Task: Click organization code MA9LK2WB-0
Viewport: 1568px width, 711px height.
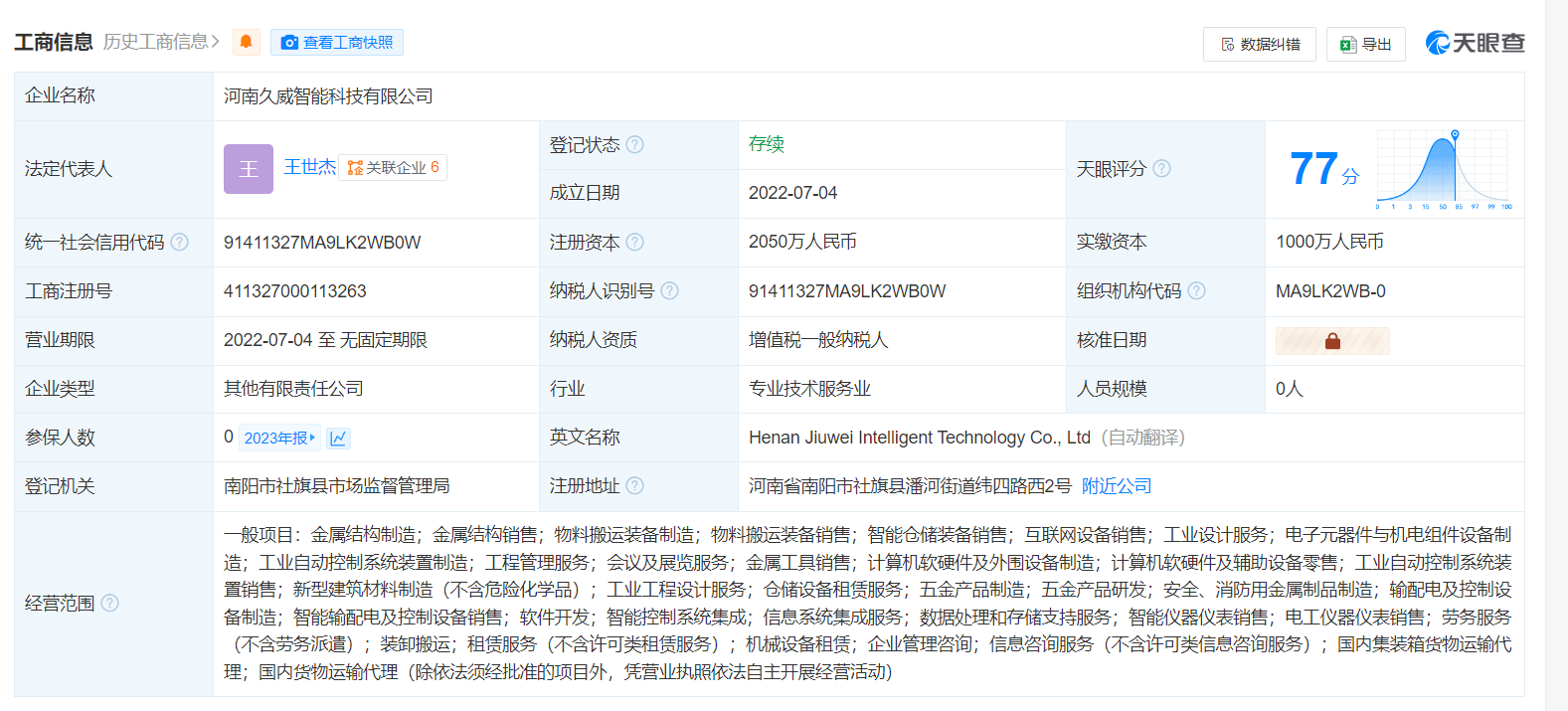Action: click(1330, 290)
